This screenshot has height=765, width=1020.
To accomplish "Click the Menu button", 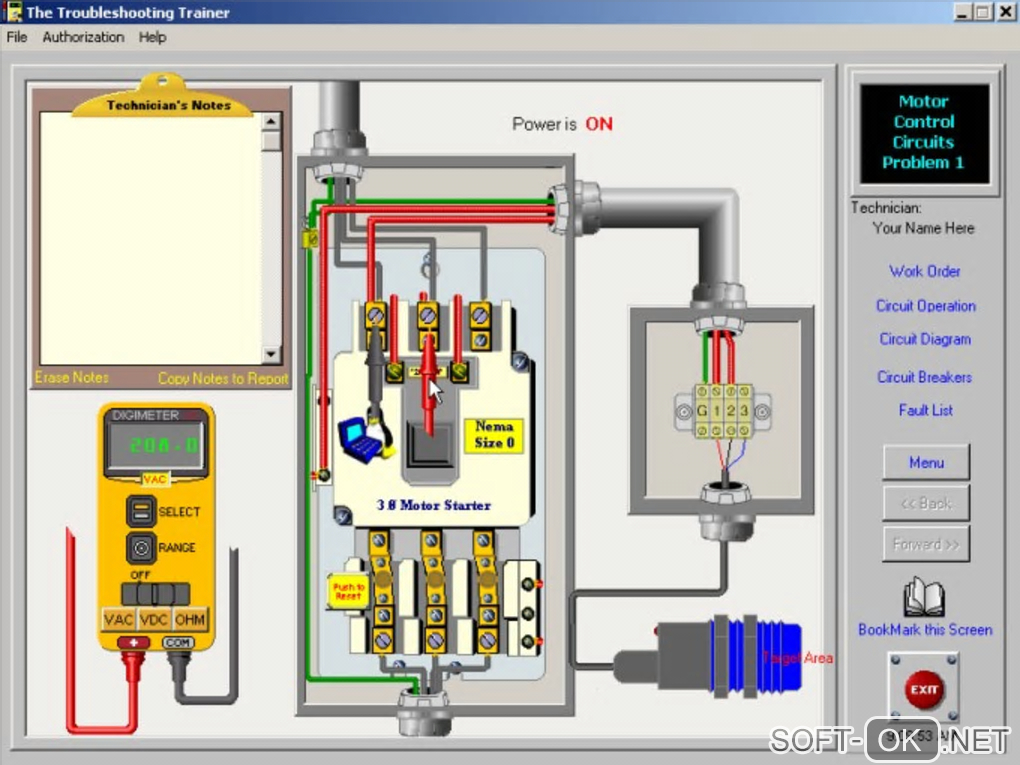I will (x=926, y=463).
